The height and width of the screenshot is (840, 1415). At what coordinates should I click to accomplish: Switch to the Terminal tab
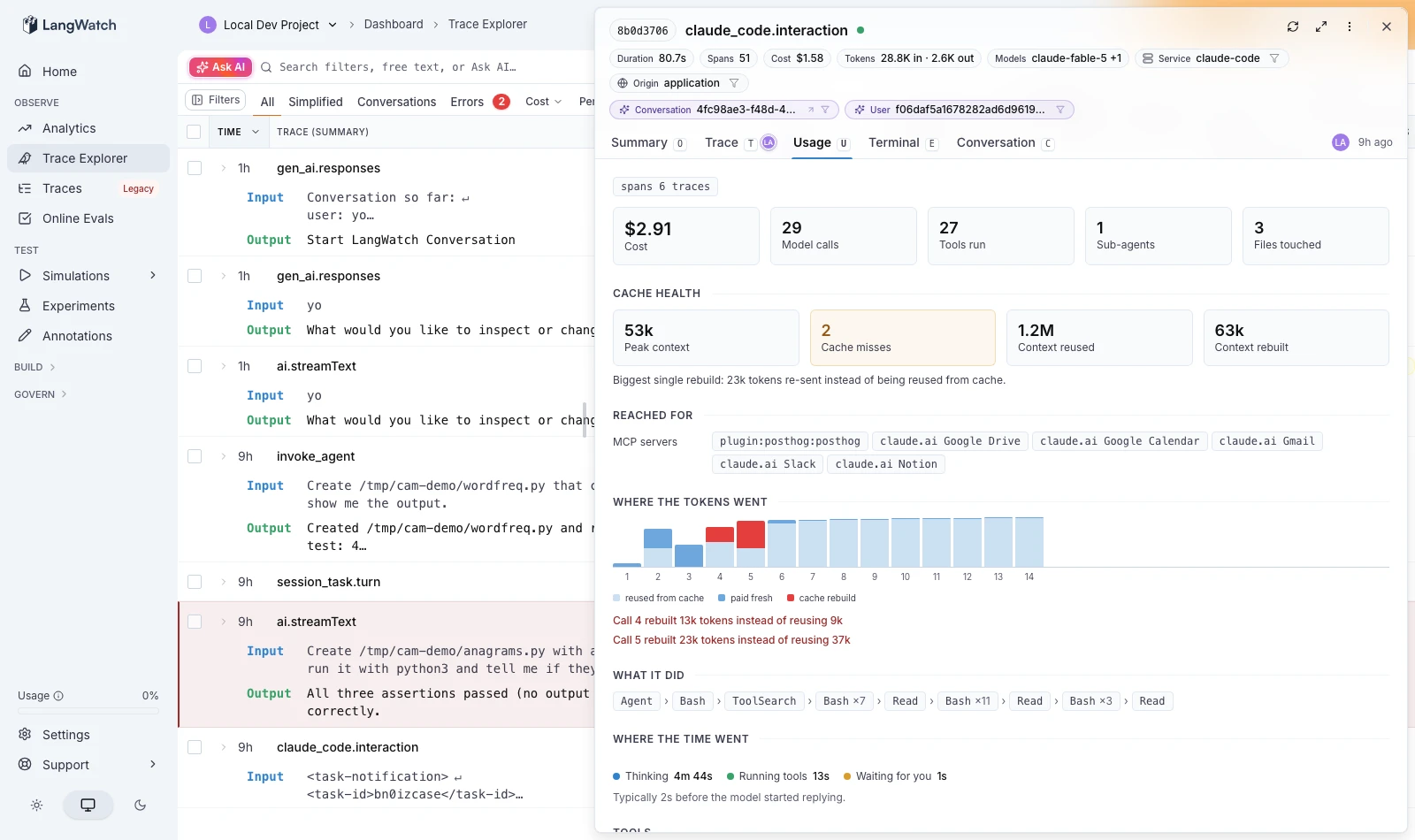(x=903, y=143)
